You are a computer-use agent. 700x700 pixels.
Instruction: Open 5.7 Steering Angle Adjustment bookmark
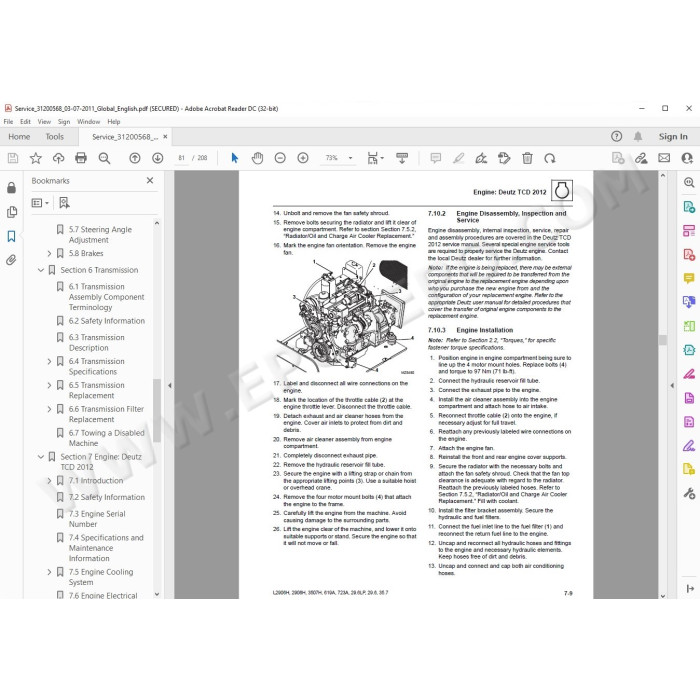[x=100, y=235]
